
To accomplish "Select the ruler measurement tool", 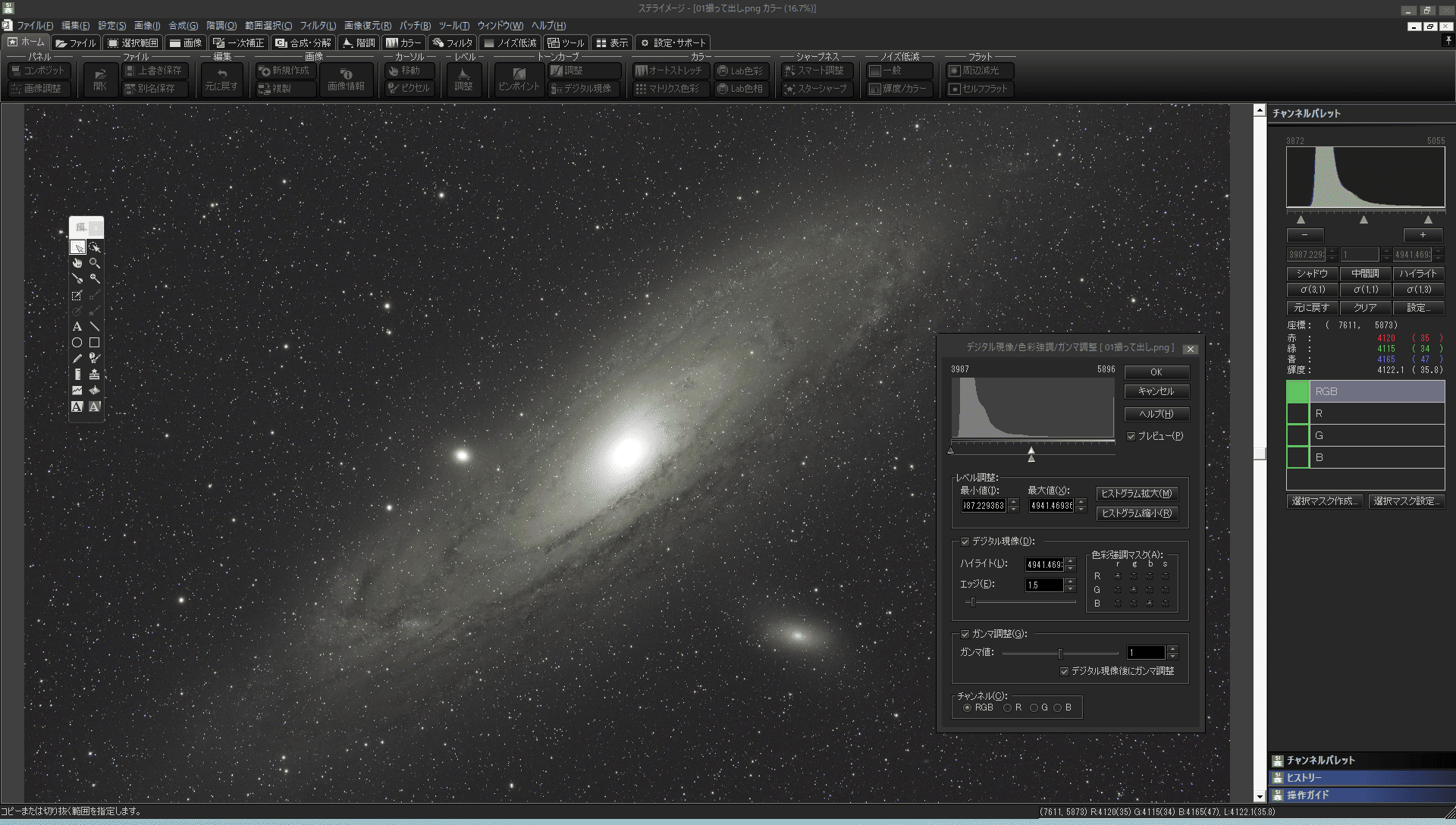I will tap(77, 375).
